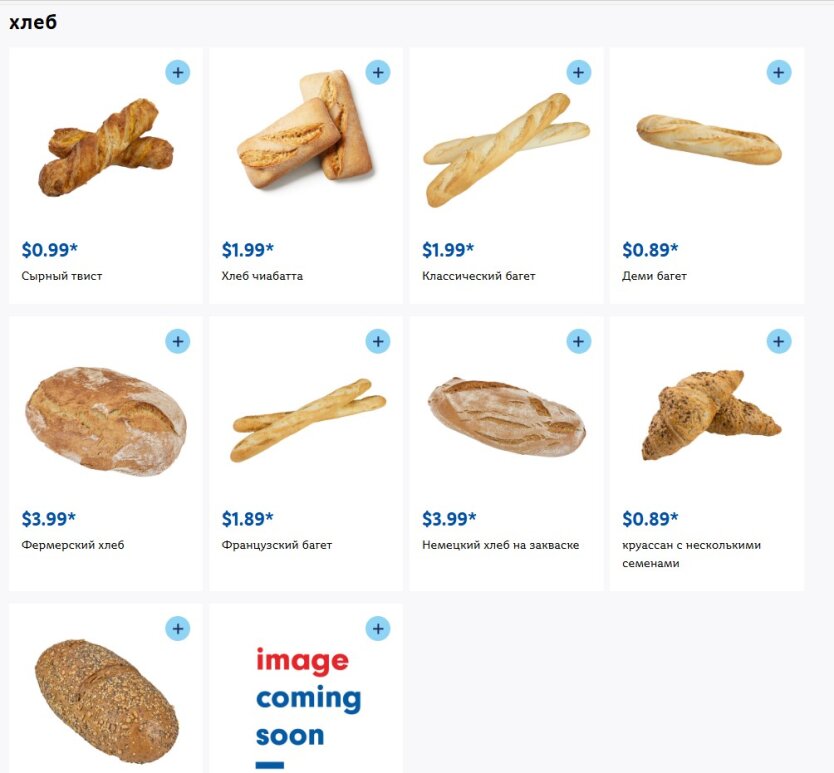
Task: Add Французский багет with plus icon
Action: [378, 342]
